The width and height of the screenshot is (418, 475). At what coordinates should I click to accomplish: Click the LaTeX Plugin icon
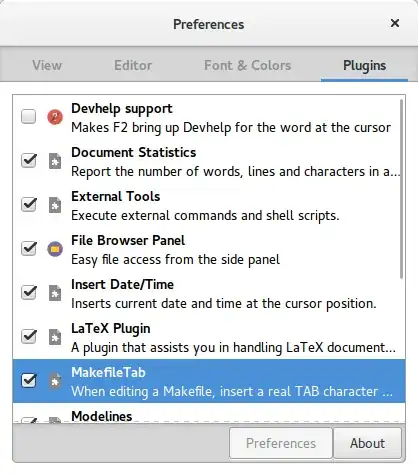[55, 337]
